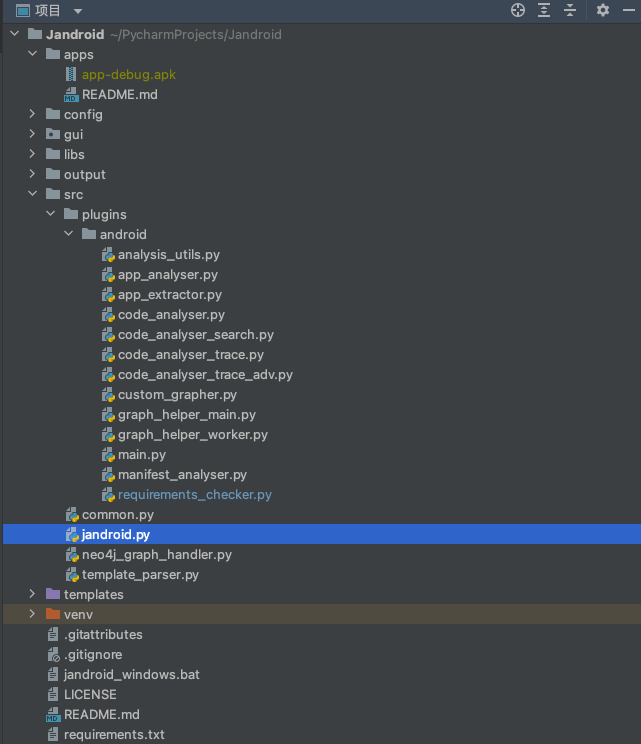Click Python icon beside code_analyser_search.py
The width and height of the screenshot is (641, 744).
108,334
